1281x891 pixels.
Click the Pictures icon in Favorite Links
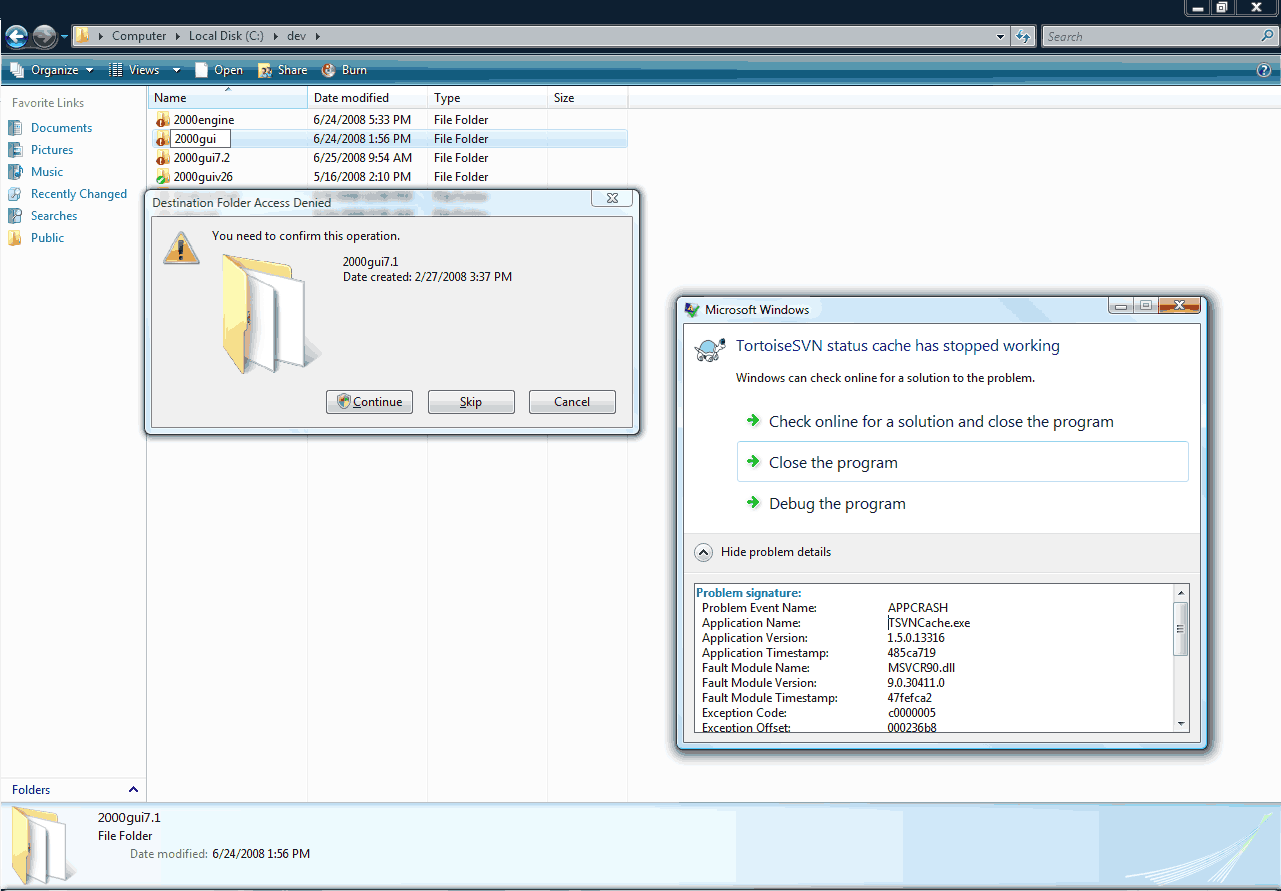[x=14, y=150]
